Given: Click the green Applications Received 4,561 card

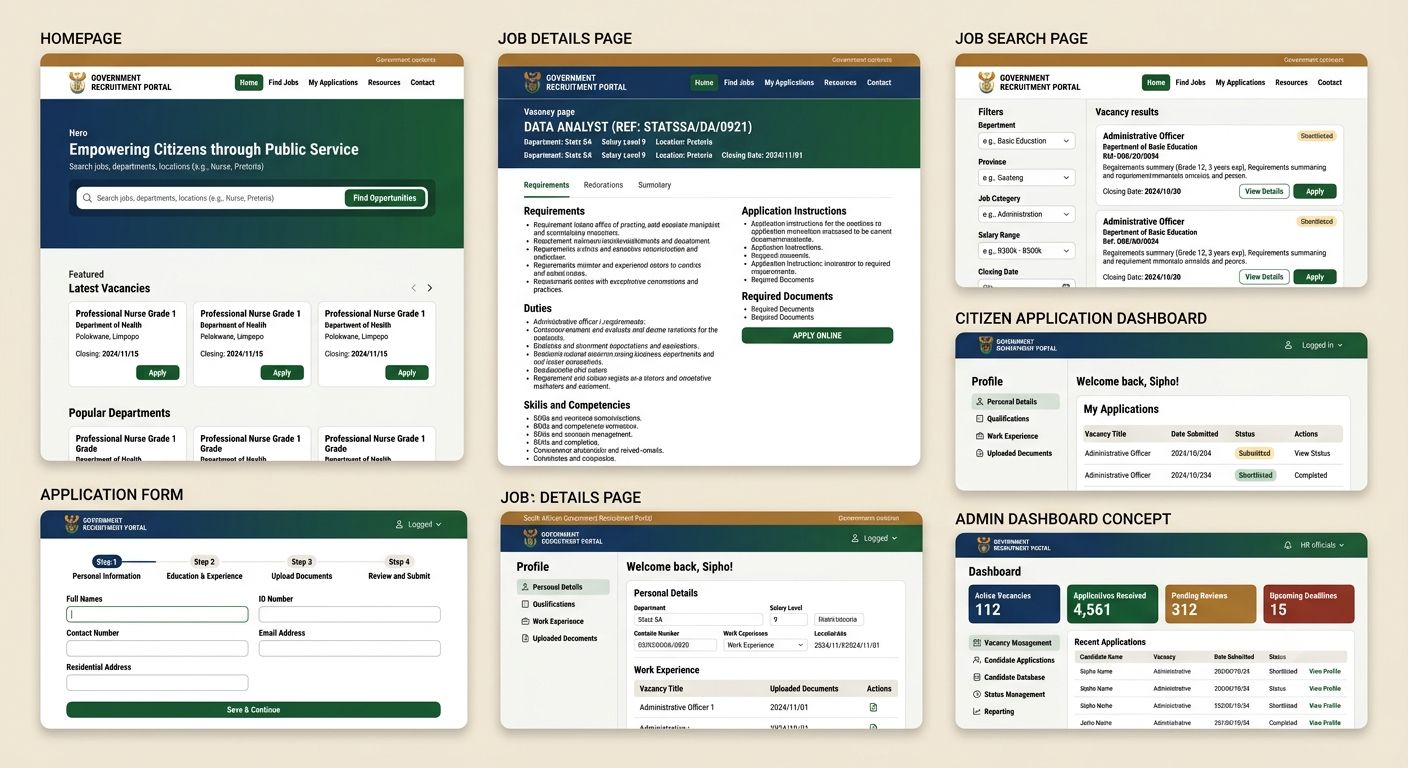Looking at the screenshot, I should coord(1112,604).
